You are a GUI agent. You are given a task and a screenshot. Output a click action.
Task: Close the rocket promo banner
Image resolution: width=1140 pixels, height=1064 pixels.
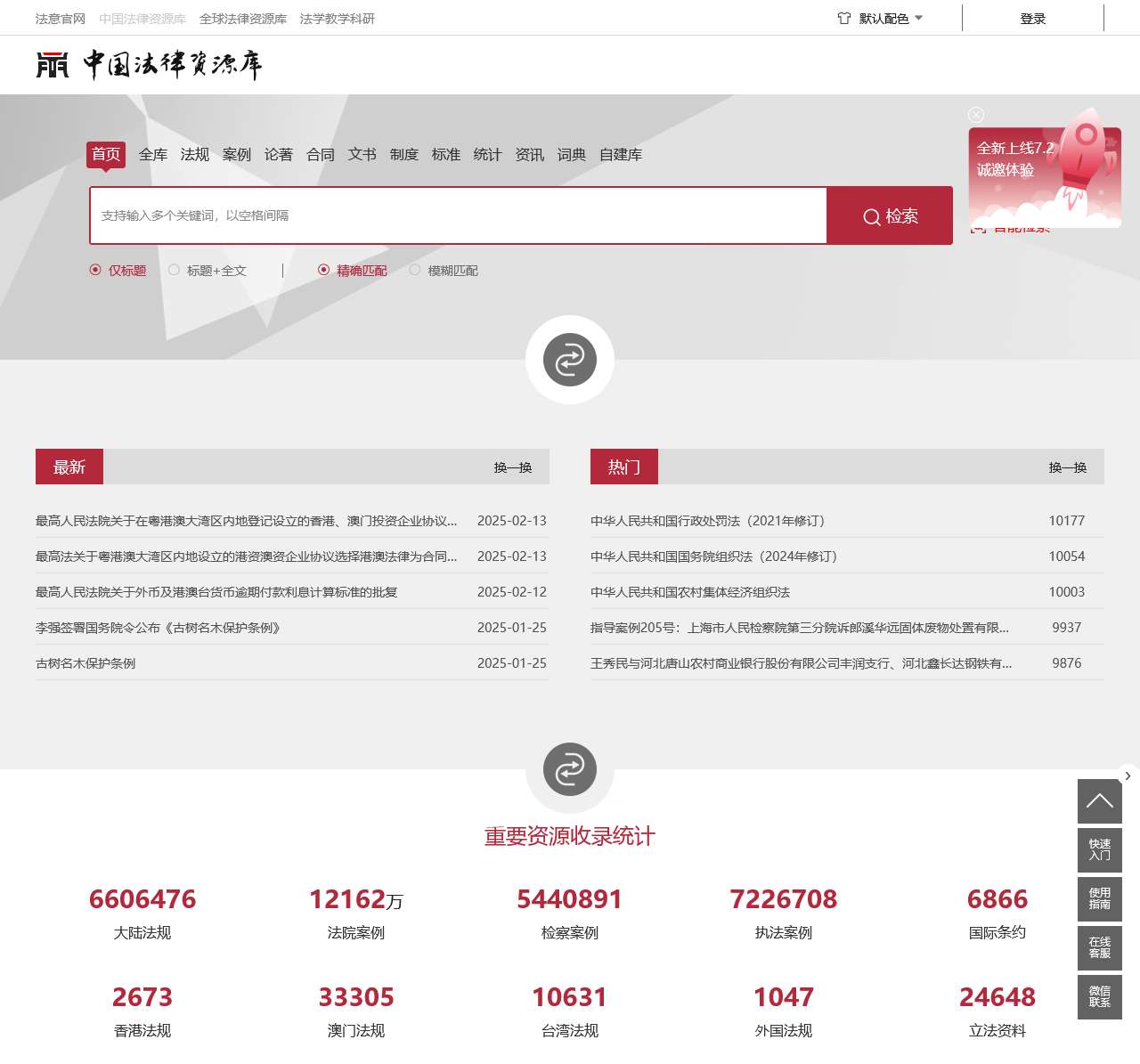coord(976,115)
